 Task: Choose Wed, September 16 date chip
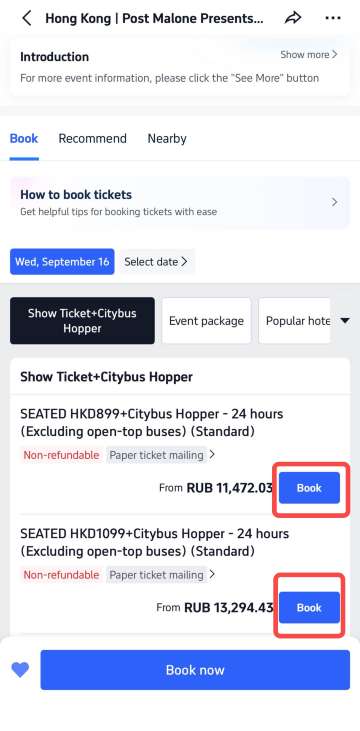[x=62, y=262]
